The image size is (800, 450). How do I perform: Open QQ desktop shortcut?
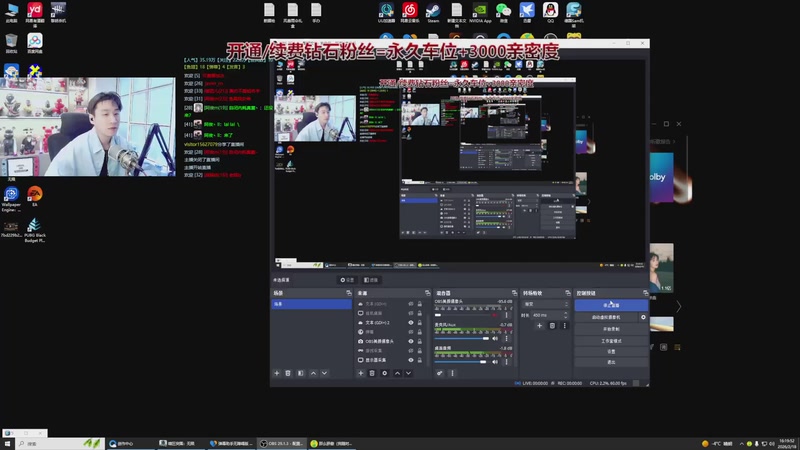coord(550,12)
